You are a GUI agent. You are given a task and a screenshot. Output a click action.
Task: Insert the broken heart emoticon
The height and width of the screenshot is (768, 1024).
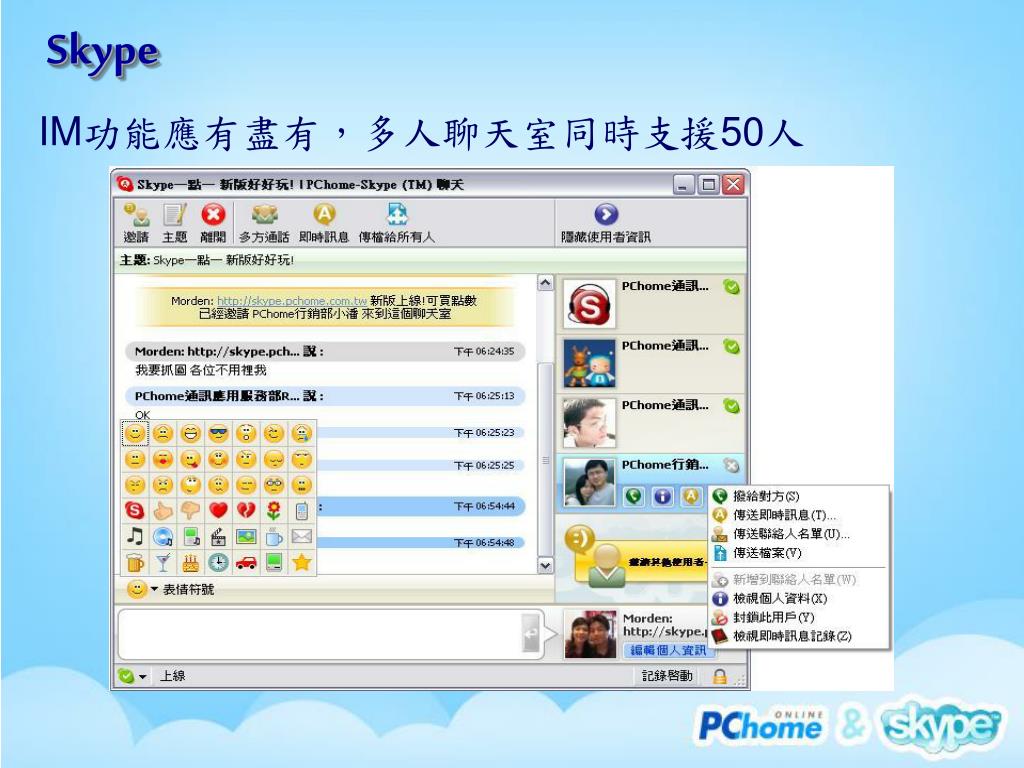point(246,511)
